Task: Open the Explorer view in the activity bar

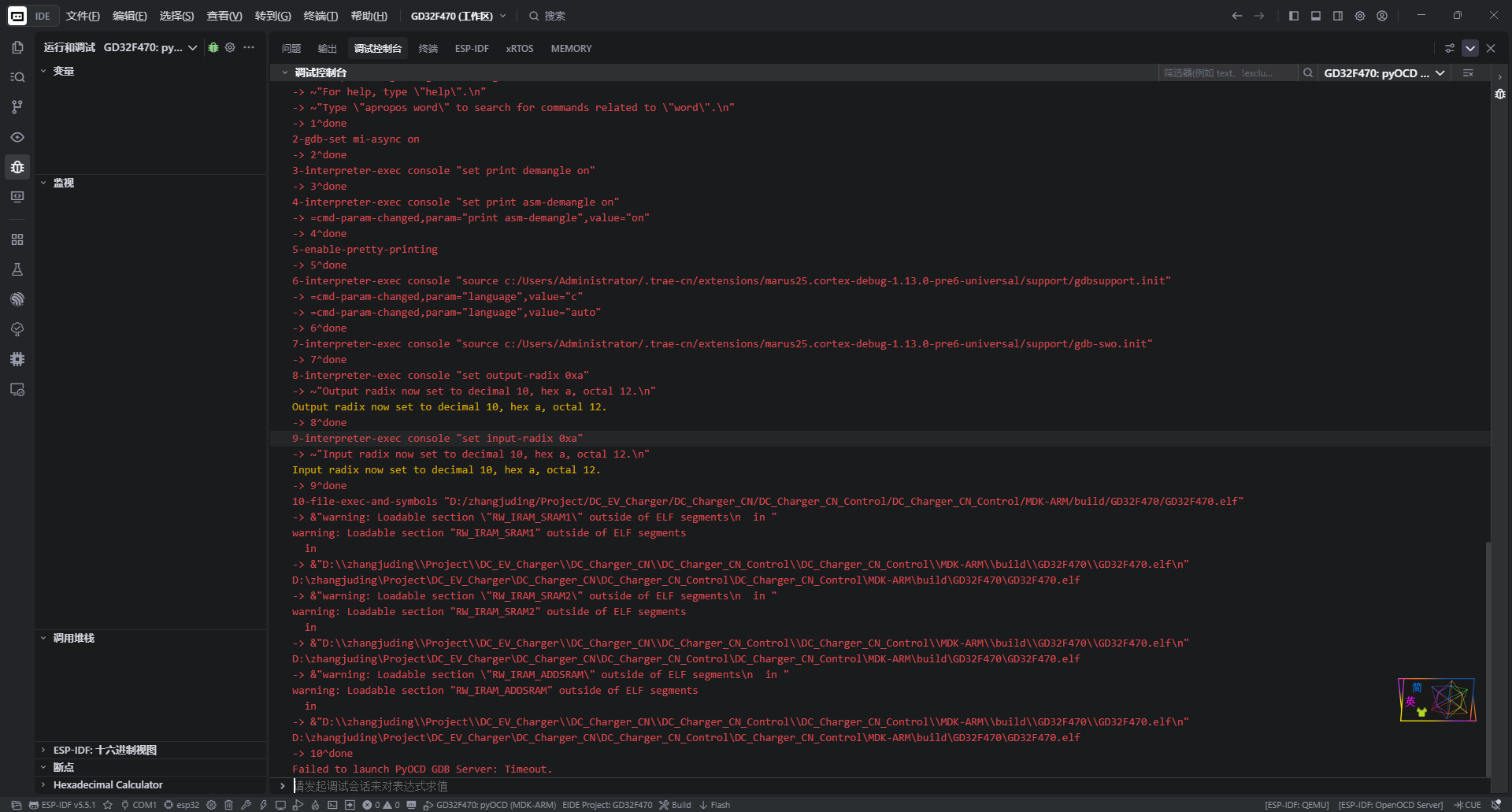Action: pyautogui.click(x=17, y=47)
